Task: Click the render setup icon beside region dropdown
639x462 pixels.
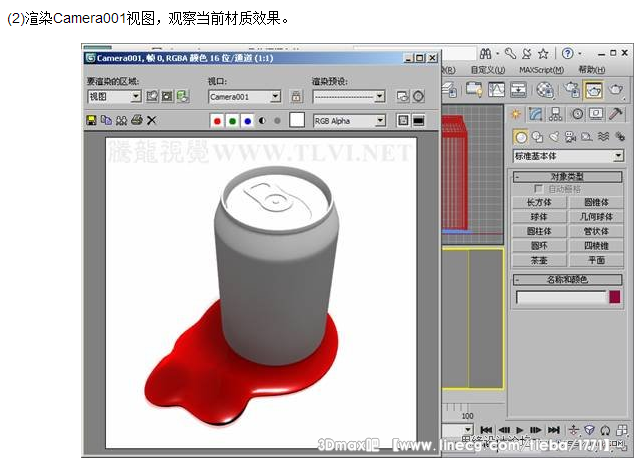Action: coord(183,97)
